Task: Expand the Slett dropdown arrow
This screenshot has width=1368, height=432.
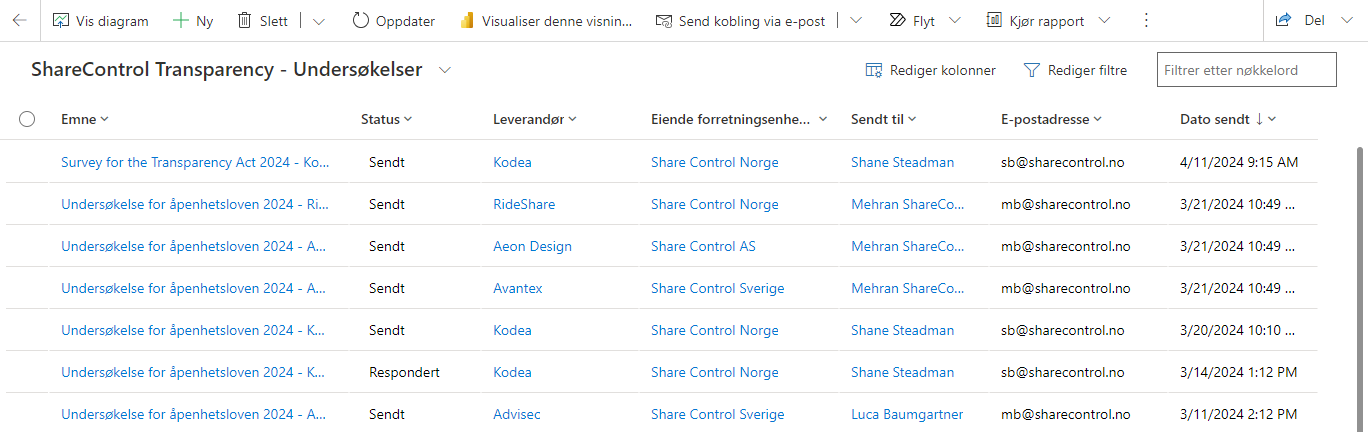Action: [318, 20]
